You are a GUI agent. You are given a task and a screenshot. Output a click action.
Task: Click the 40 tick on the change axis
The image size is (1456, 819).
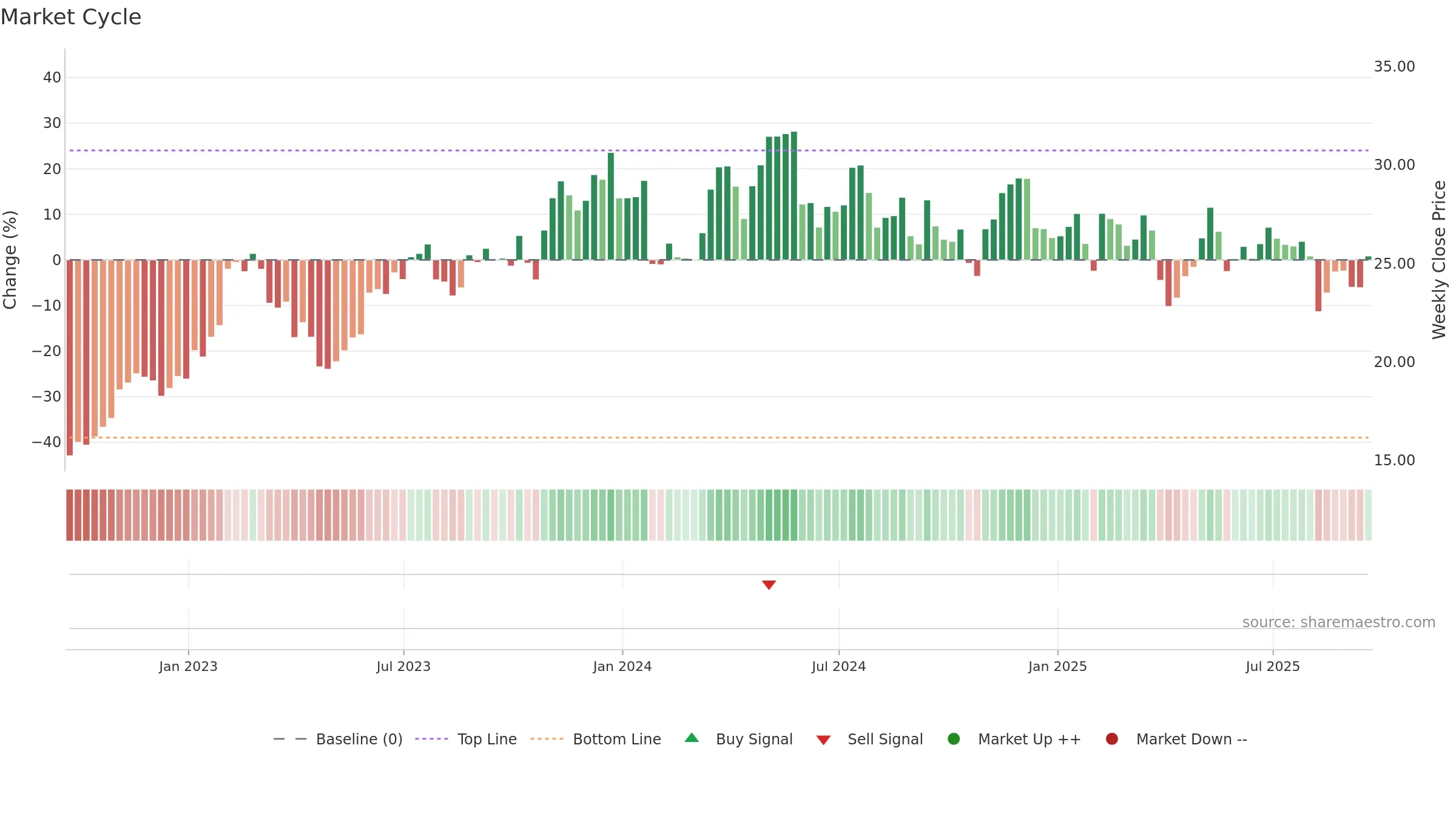tap(52, 78)
